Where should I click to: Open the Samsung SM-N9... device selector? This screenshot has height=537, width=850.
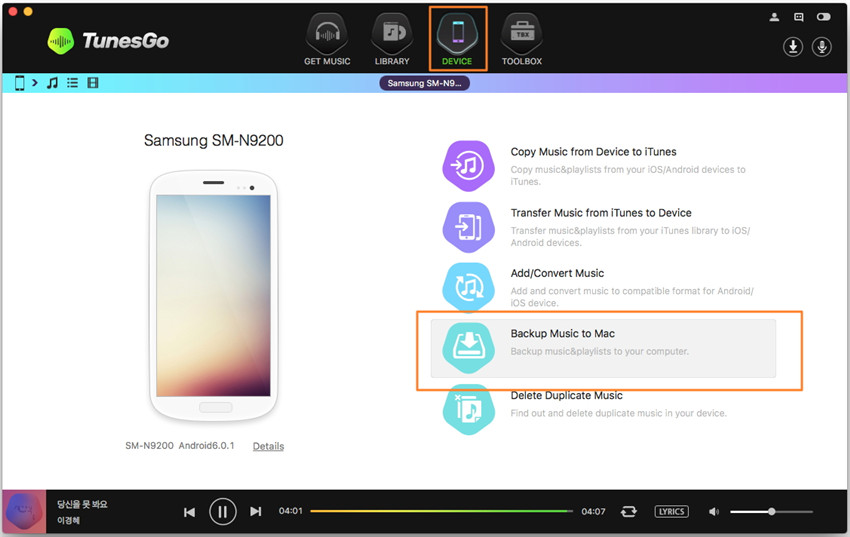coord(424,83)
